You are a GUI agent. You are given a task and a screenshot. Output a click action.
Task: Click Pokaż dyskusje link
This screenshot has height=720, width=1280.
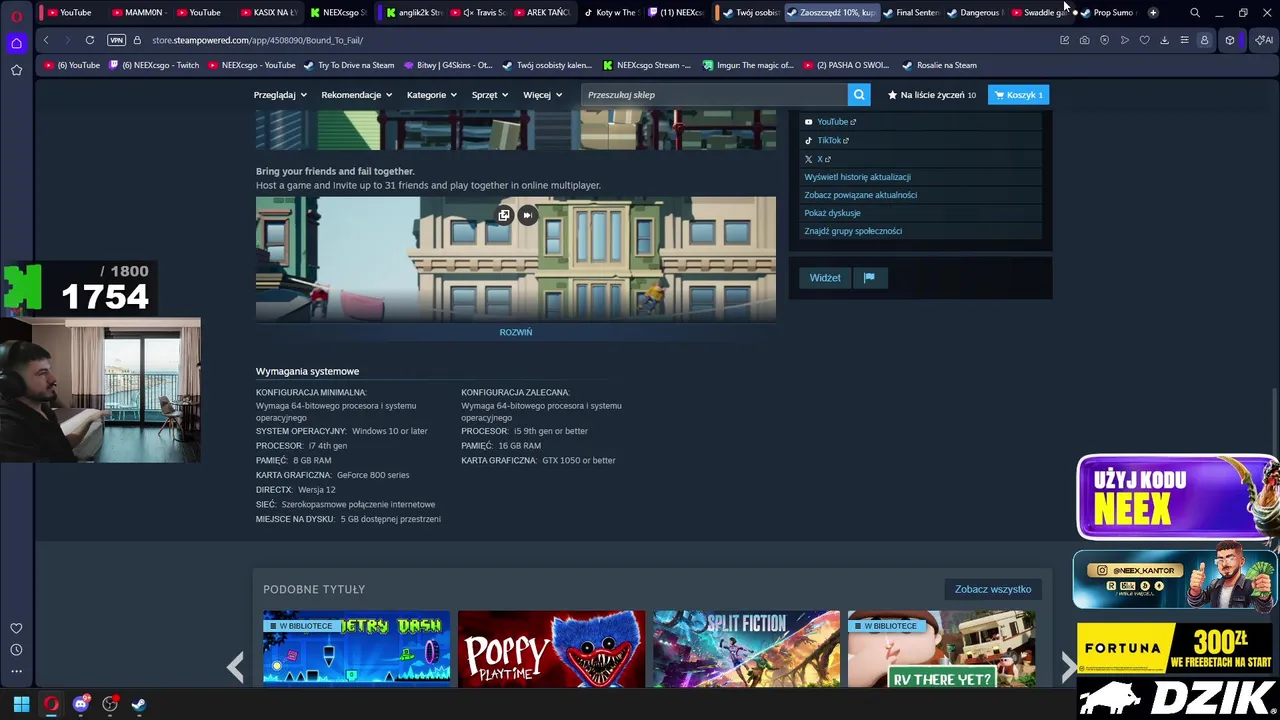click(832, 213)
